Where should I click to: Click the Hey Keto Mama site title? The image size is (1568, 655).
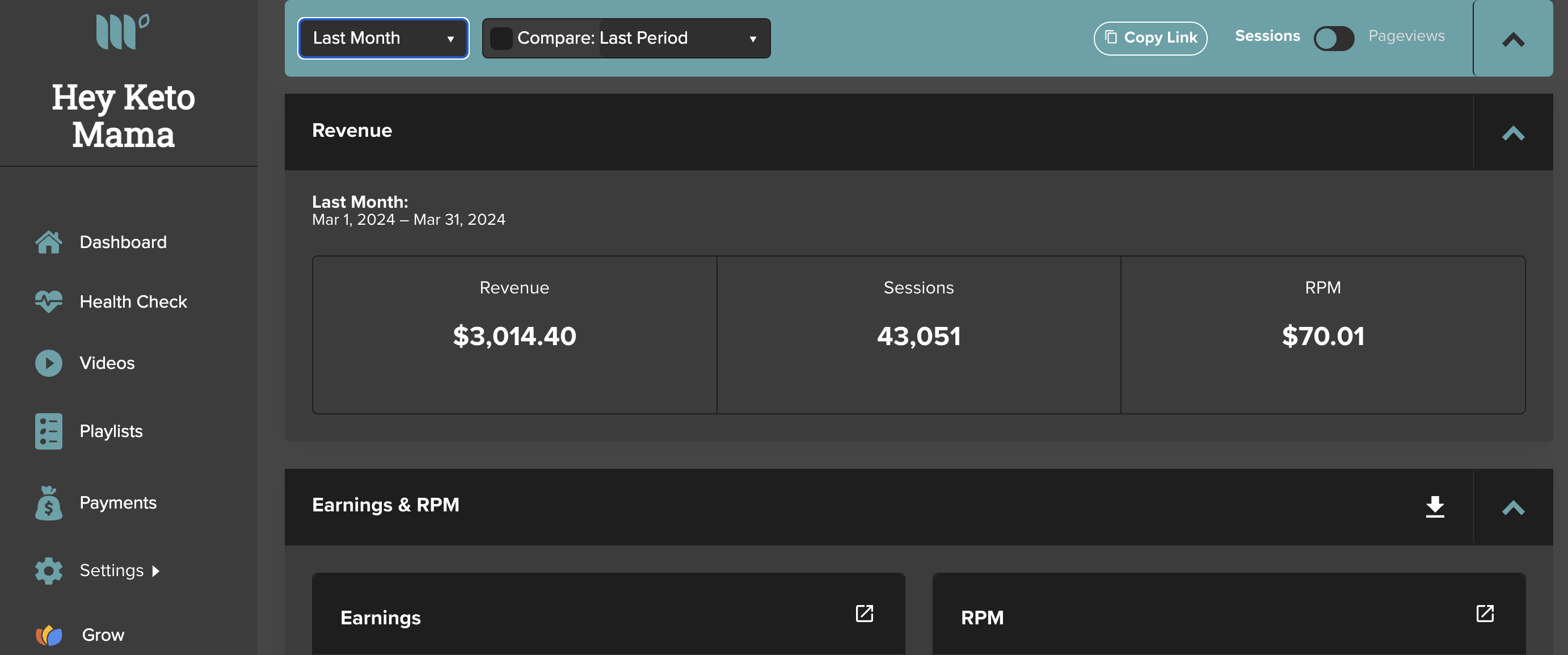(124, 115)
